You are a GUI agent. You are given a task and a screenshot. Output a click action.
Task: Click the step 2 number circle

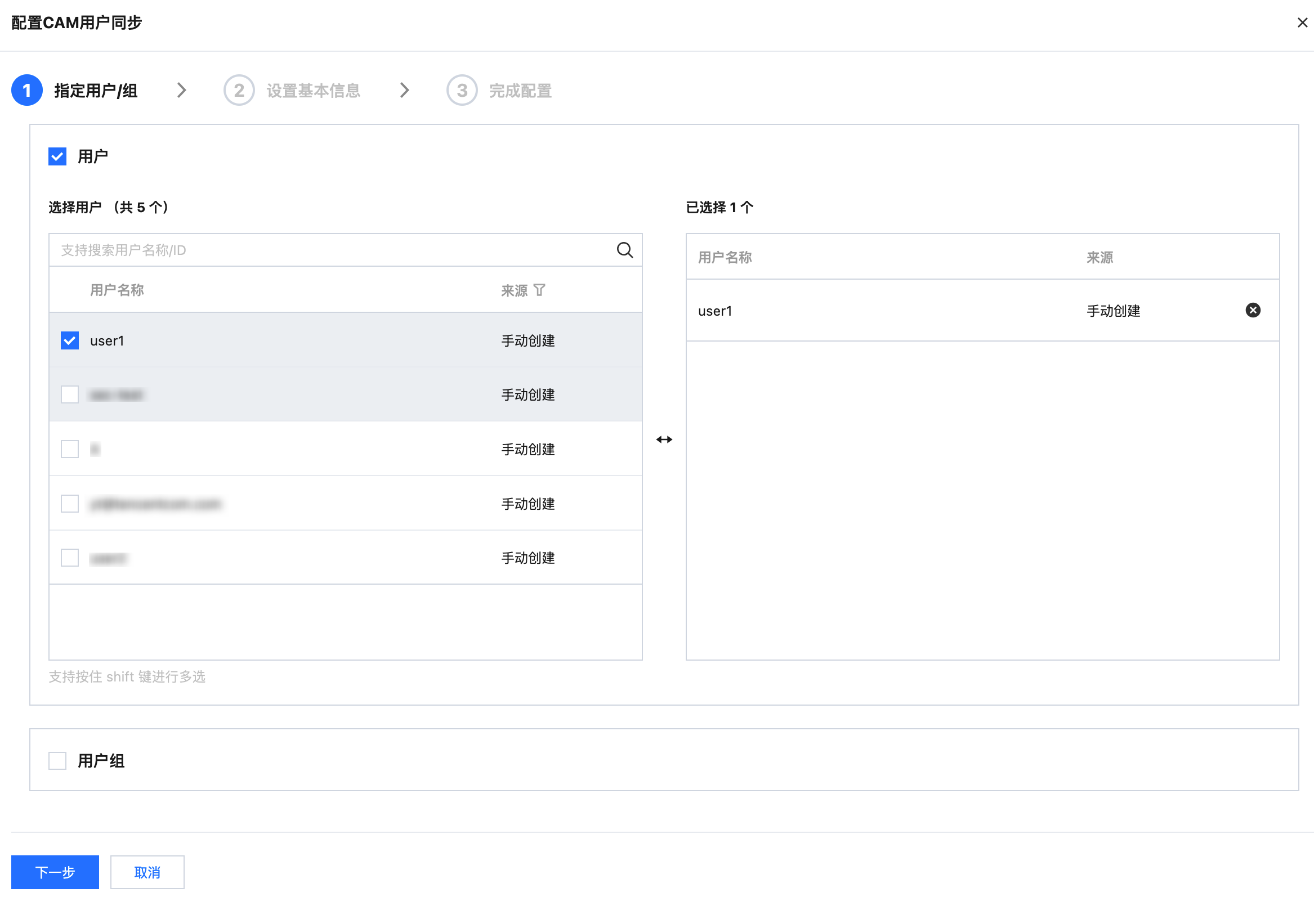pos(239,91)
